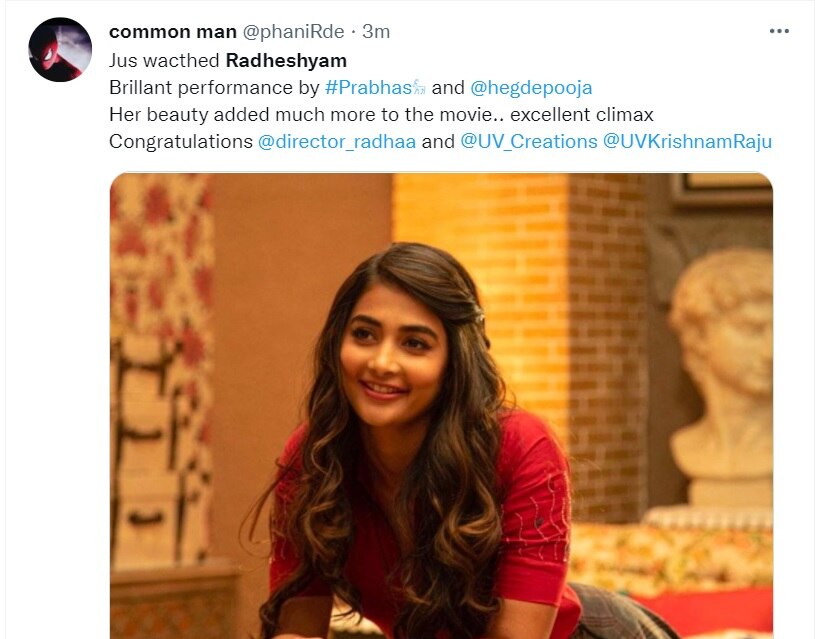
Task: Click the 'Brillant performance by' text line
Action: [214, 87]
